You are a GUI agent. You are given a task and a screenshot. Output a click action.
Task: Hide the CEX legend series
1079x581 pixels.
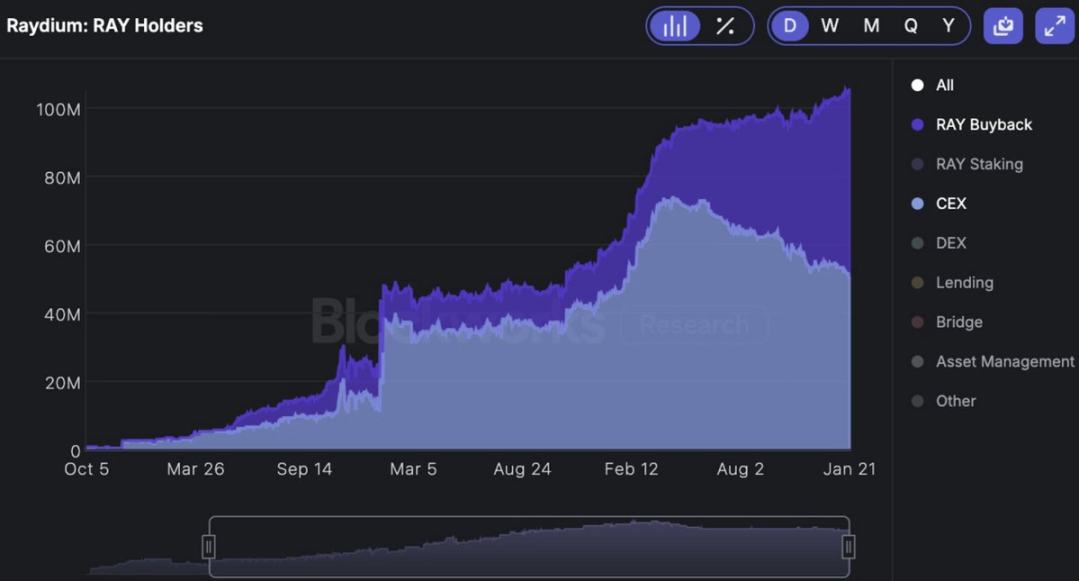click(950, 203)
